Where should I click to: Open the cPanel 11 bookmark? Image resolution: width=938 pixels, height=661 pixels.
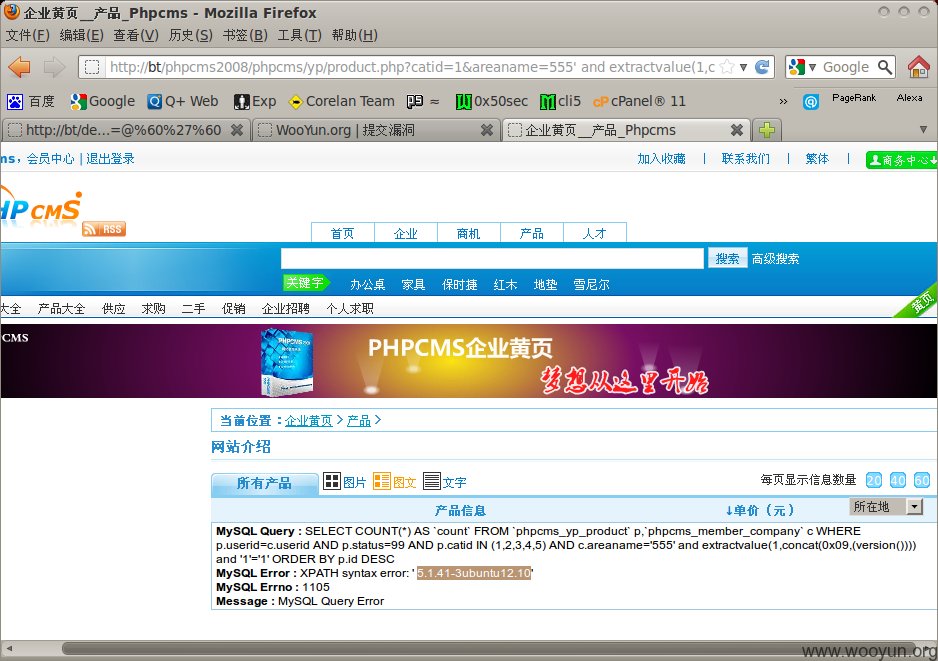[x=639, y=102]
